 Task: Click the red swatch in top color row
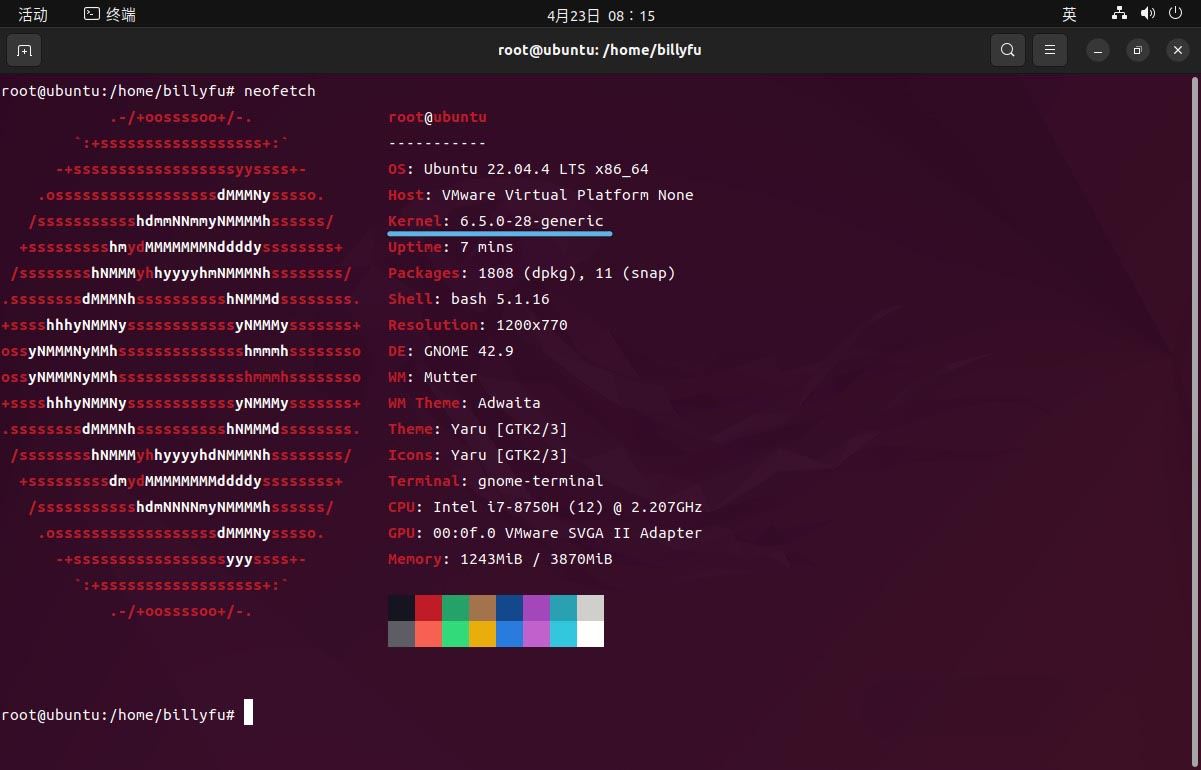(428, 608)
